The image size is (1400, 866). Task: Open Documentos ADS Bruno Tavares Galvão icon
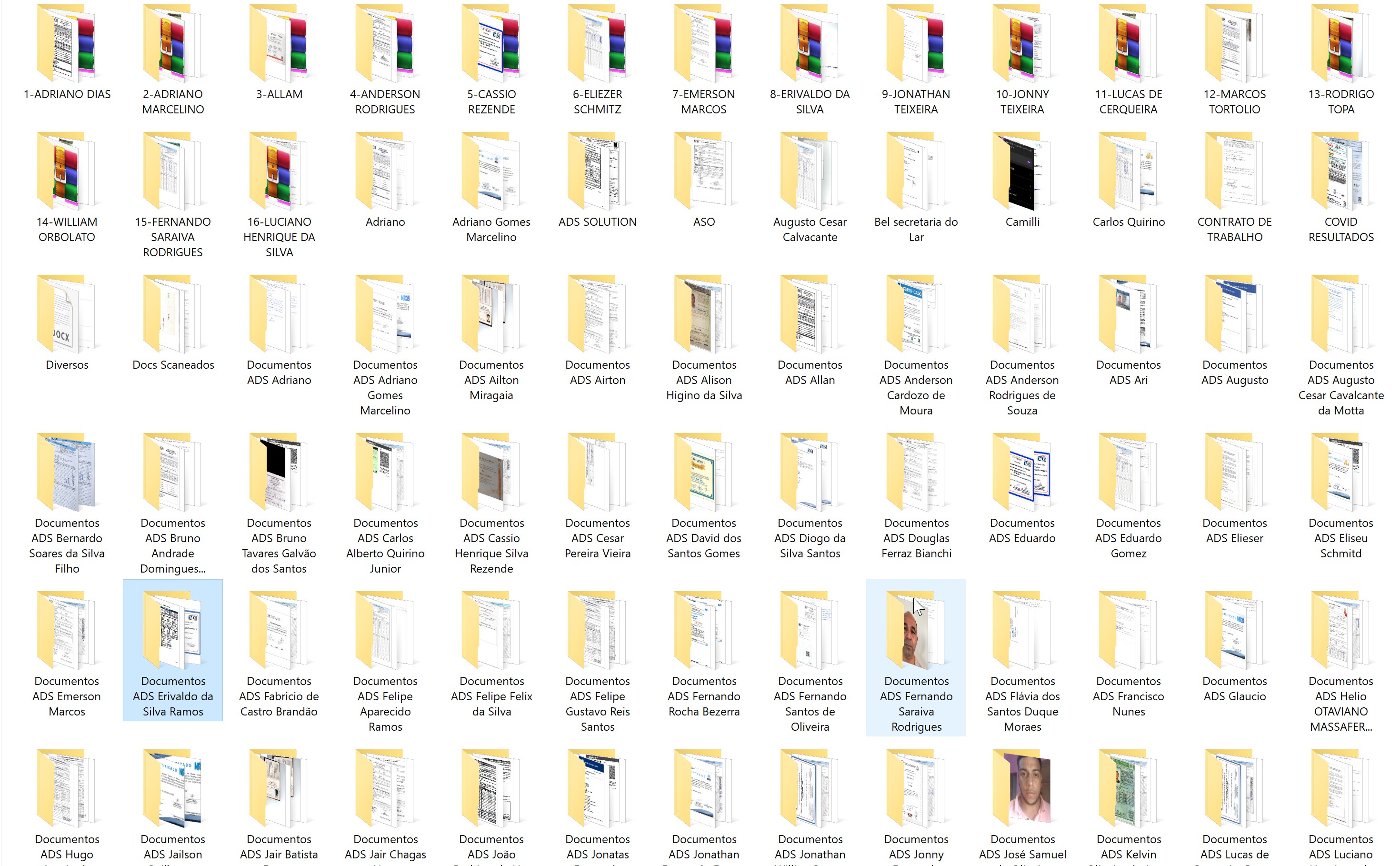tap(280, 472)
